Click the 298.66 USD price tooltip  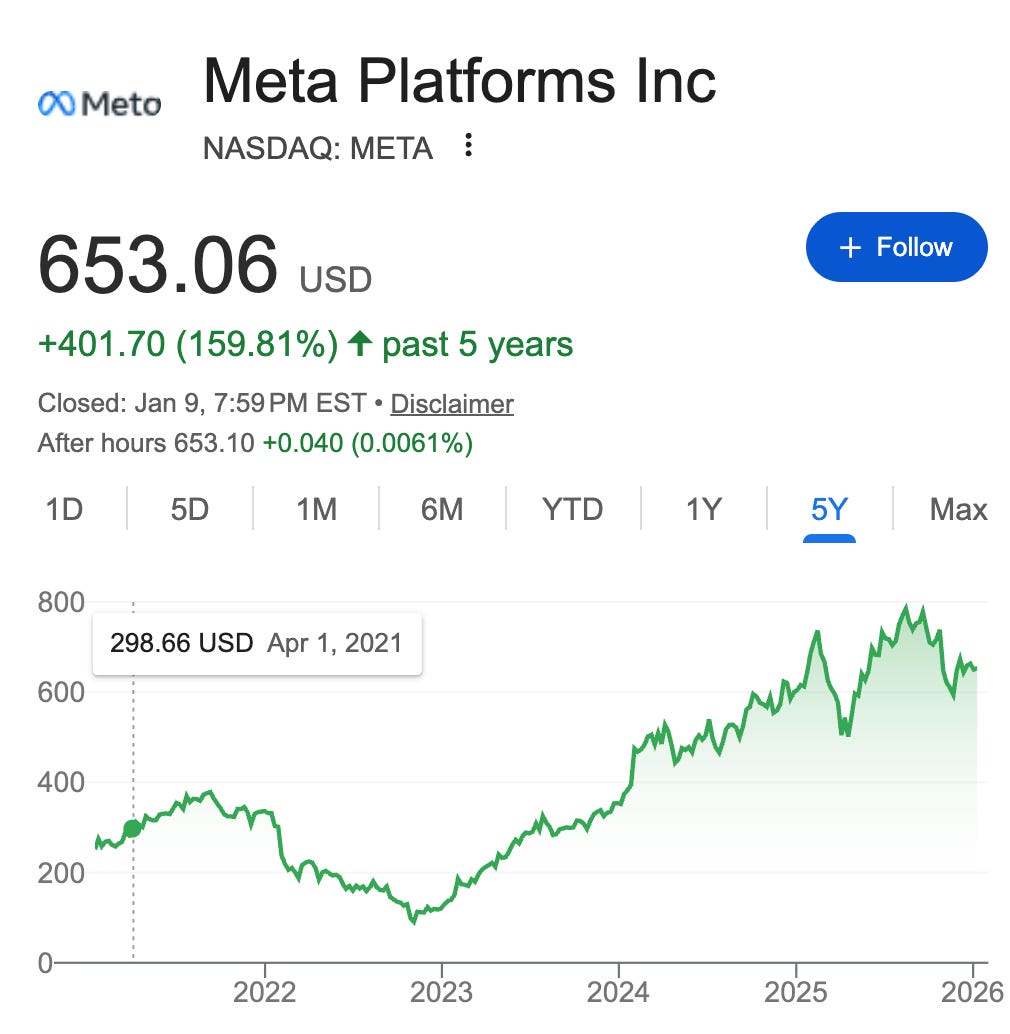click(257, 644)
